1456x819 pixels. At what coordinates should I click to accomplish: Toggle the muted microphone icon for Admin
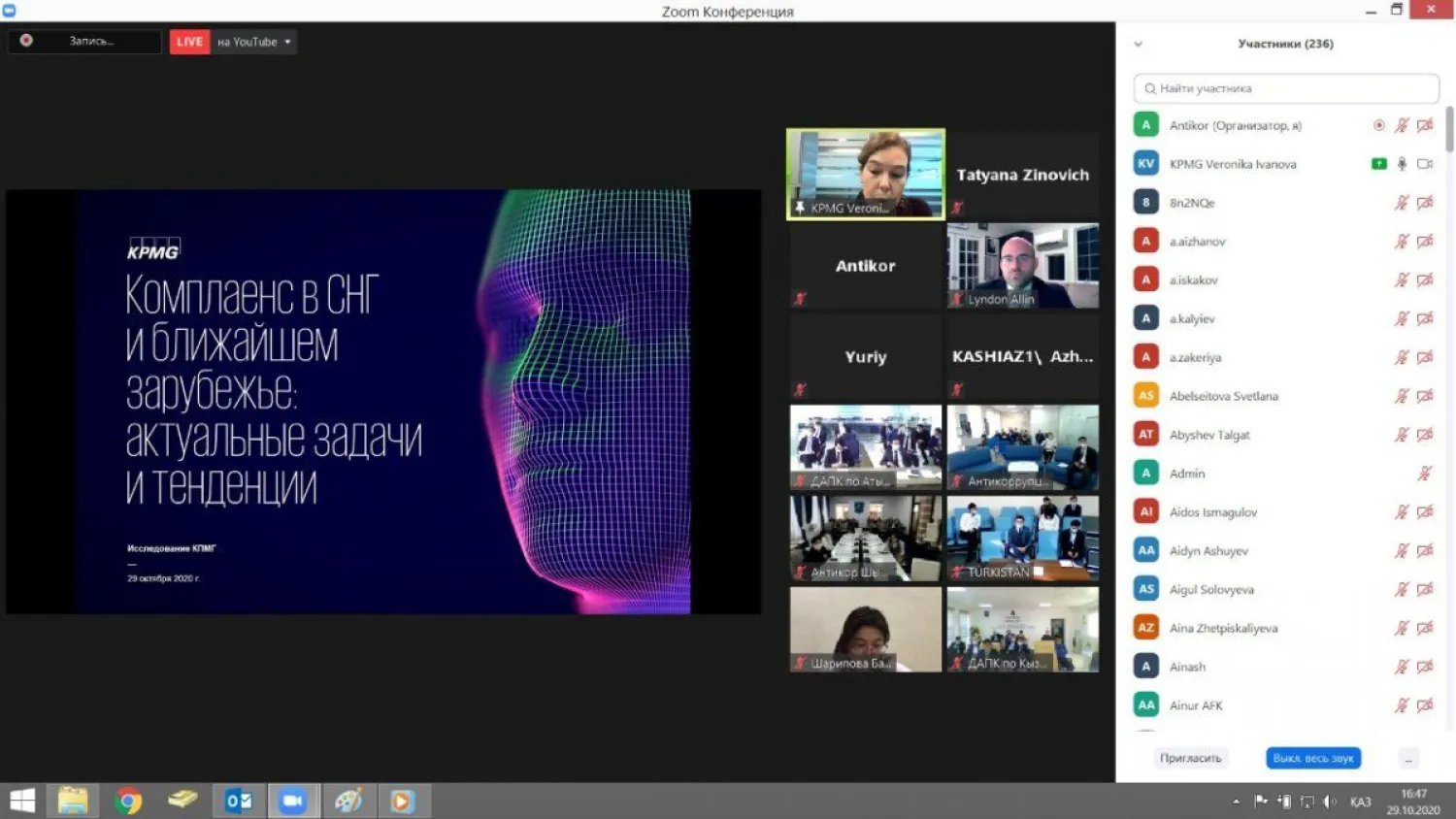coord(1424,474)
